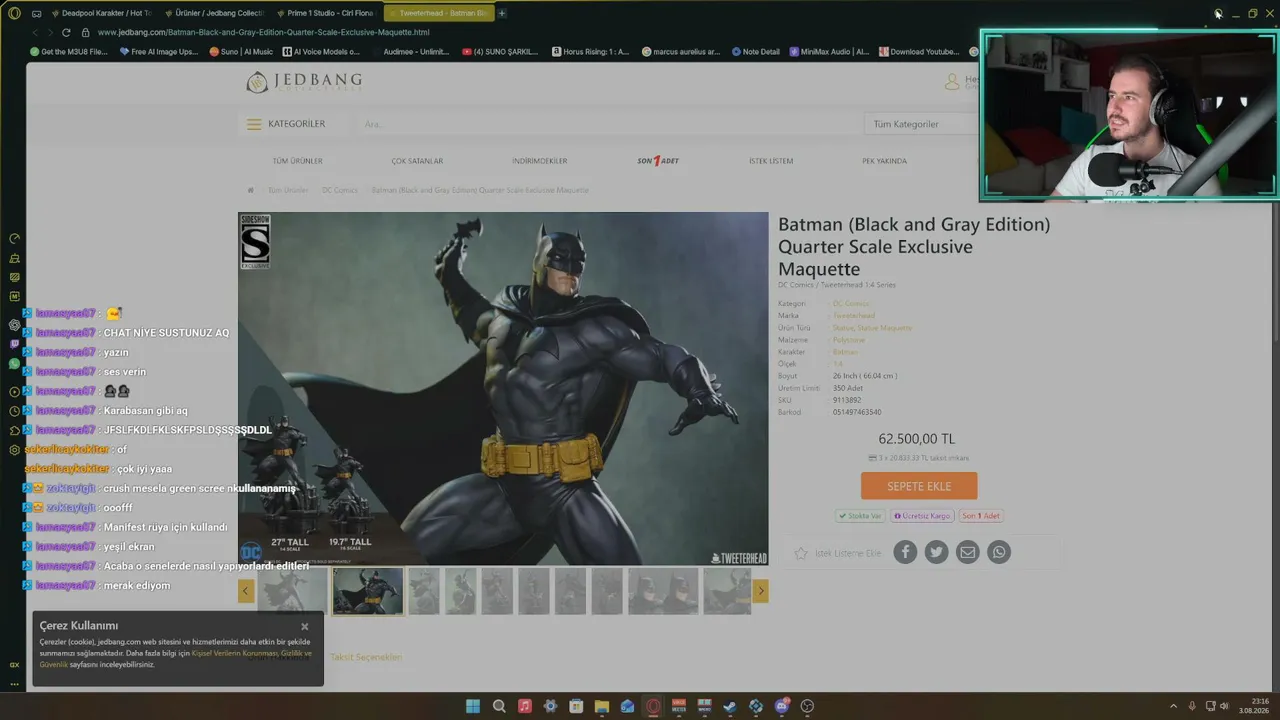Click the SEPETE EKLE button
Viewport: 1280px width, 720px height.
(x=919, y=486)
